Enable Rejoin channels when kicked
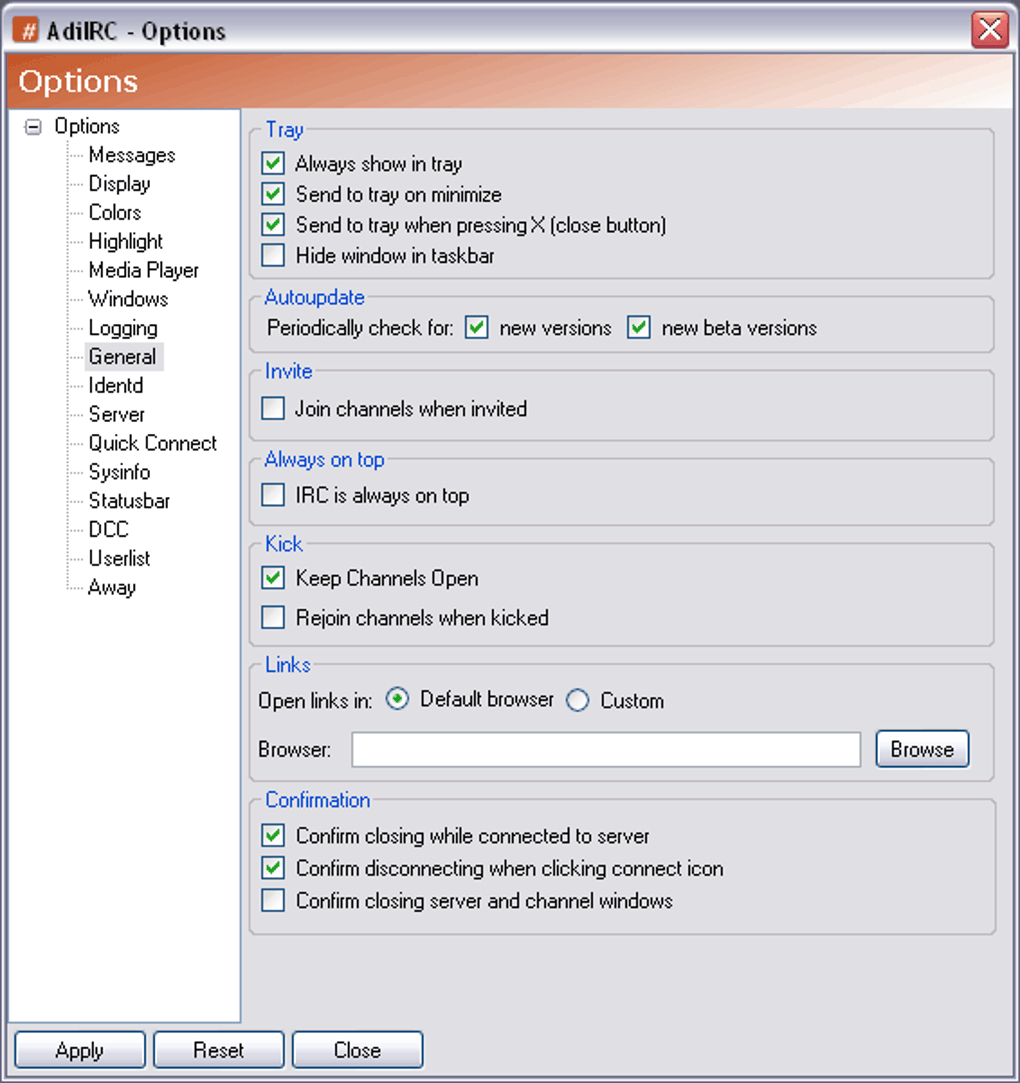Image resolution: width=1020 pixels, height=1083 pixels. [x=273, y=617]
